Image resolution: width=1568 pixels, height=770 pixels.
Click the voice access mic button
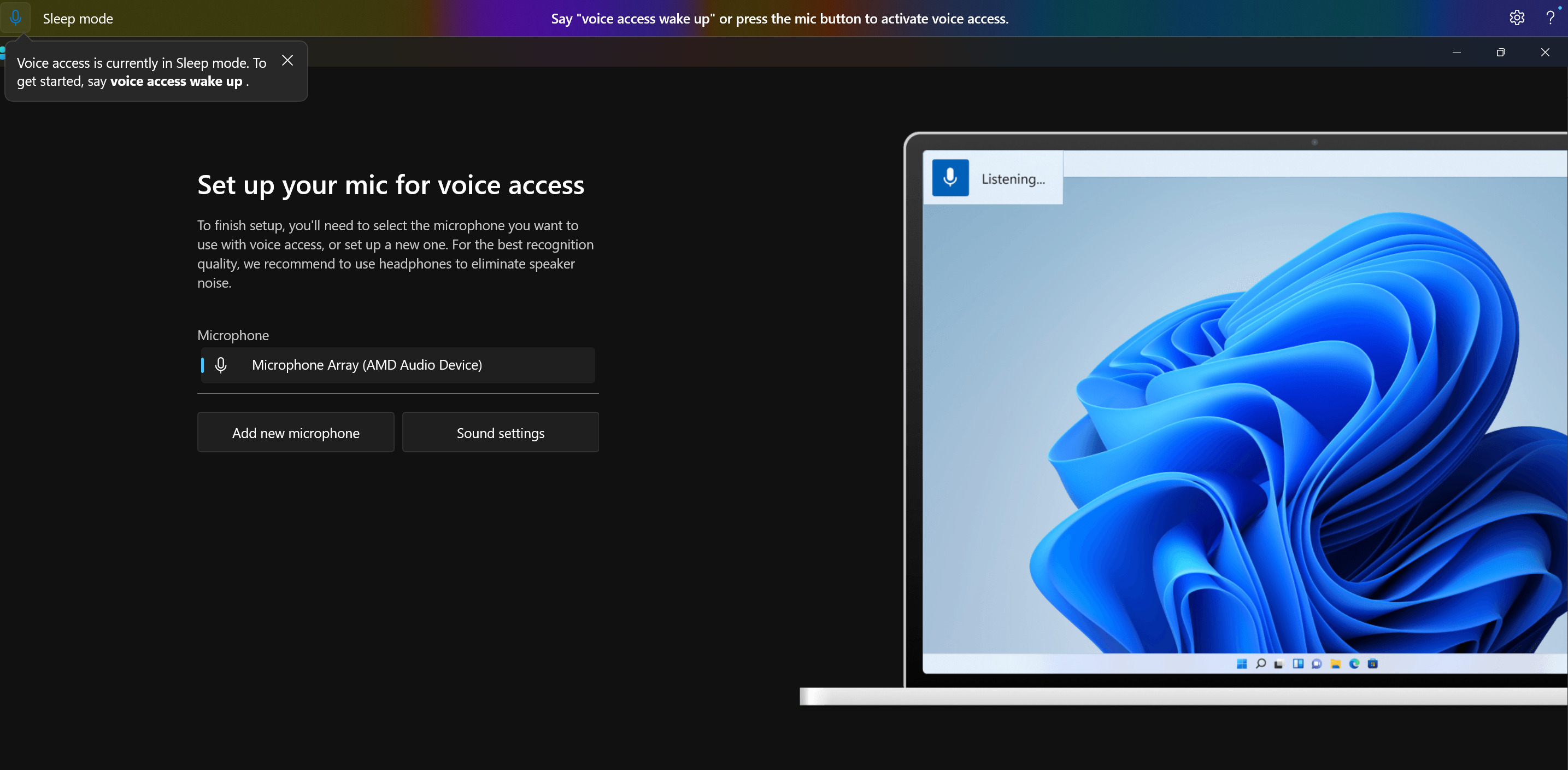click(x=16, y=17)
